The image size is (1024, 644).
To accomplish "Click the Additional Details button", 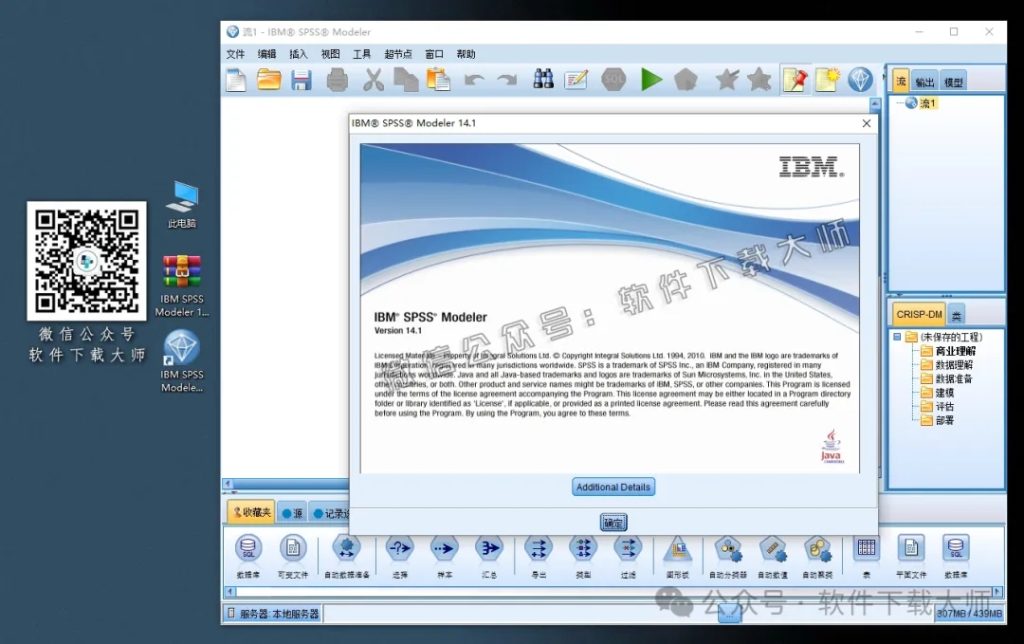I will click(612, 487).
